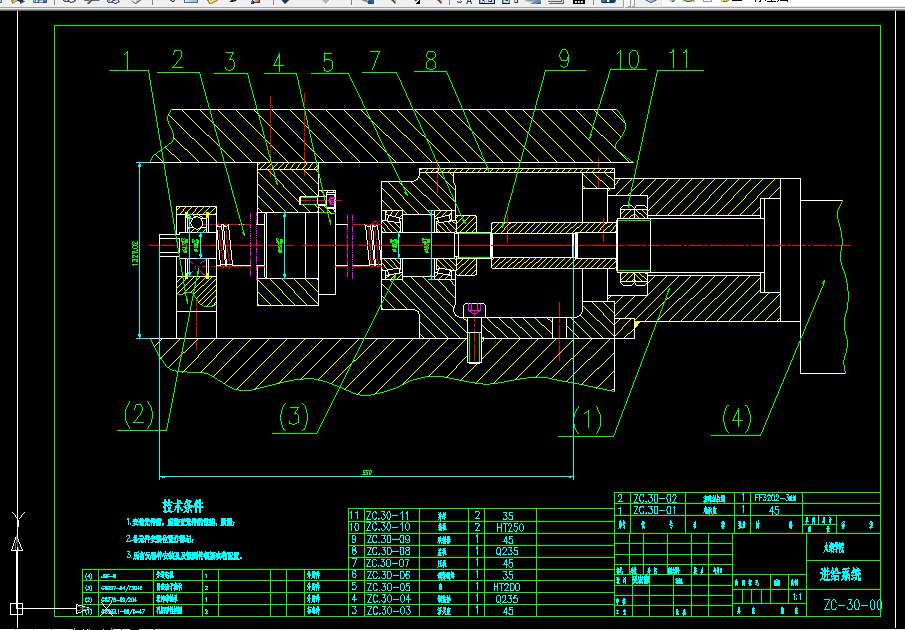Click part code ZC.30-04 in parts list

coord(388,599)
